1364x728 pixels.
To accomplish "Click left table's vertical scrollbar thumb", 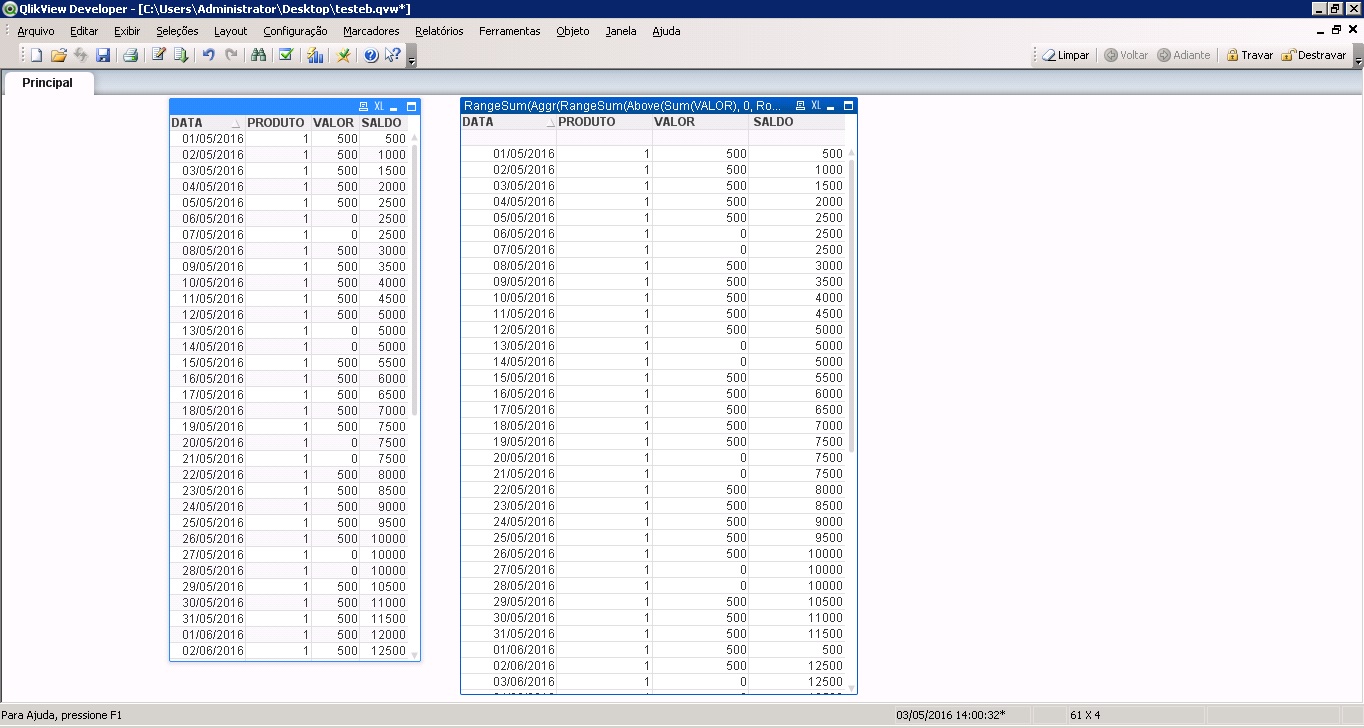I will coord(414,281).
